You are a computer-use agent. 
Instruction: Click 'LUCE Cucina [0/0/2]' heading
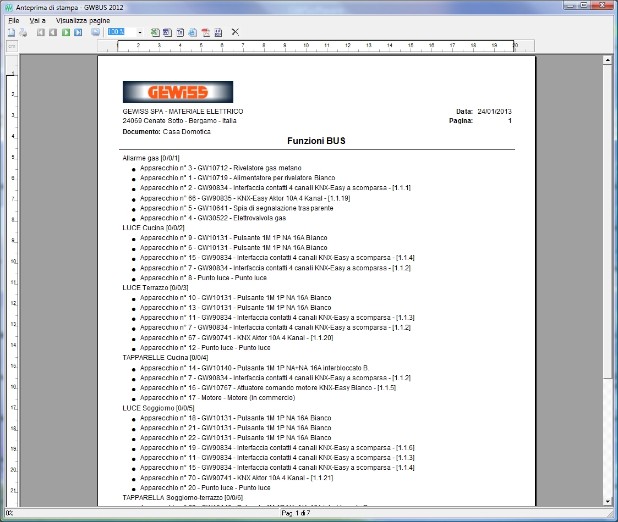(x=153, y=227)
